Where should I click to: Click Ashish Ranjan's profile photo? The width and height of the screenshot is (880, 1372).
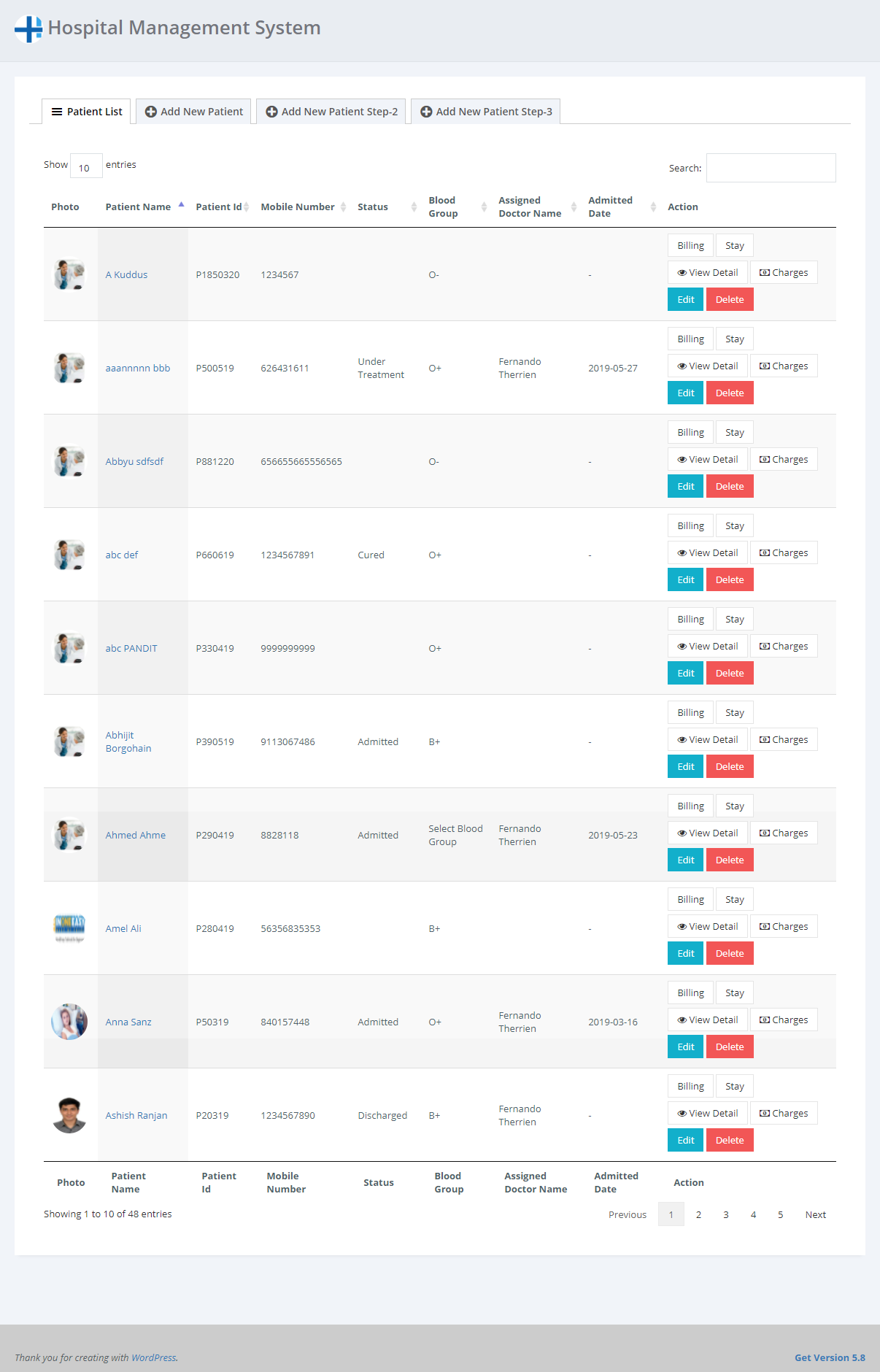coord(69,1115)
